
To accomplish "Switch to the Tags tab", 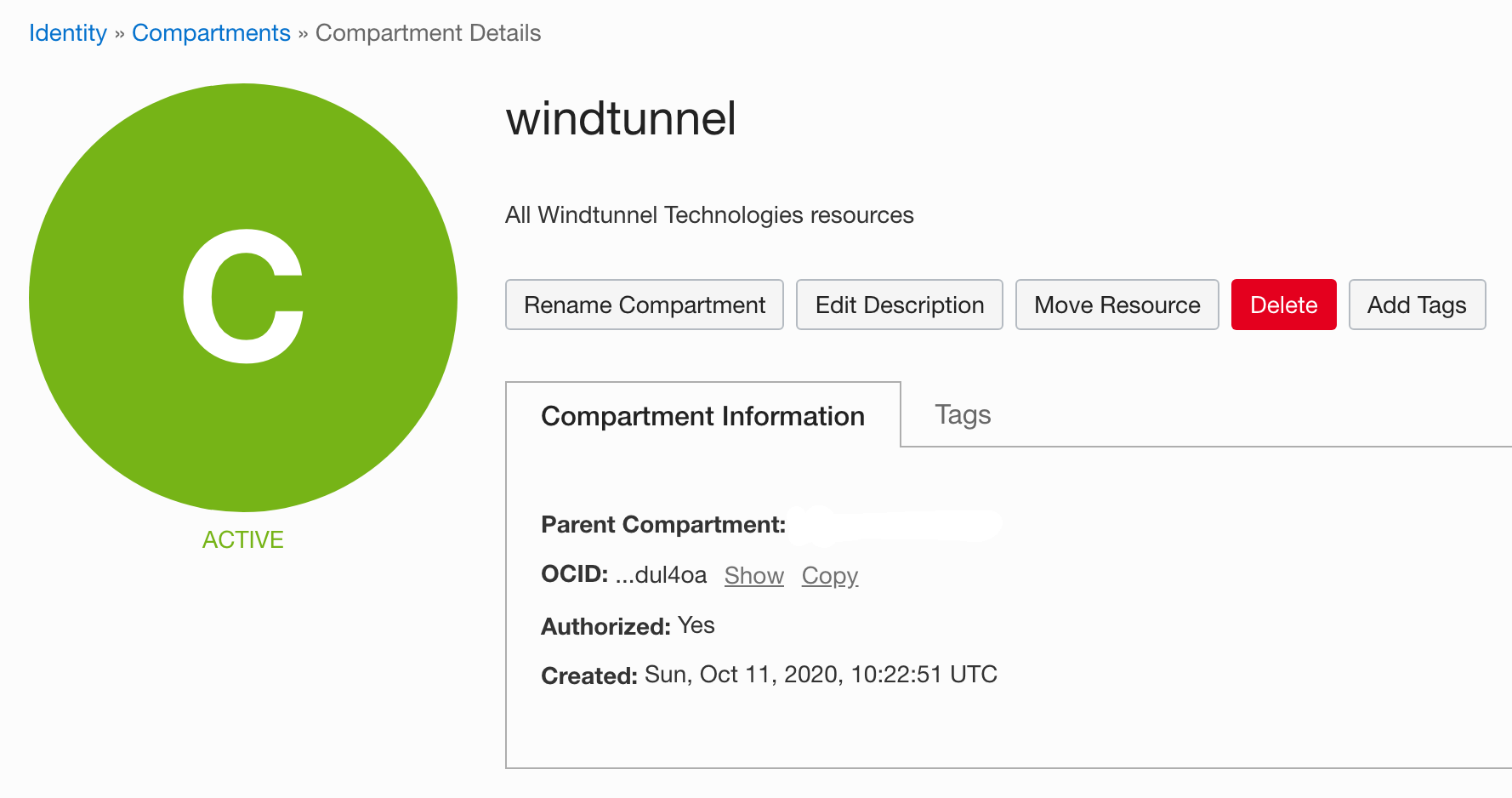I will pyautogui.click(x=963, y=414).
